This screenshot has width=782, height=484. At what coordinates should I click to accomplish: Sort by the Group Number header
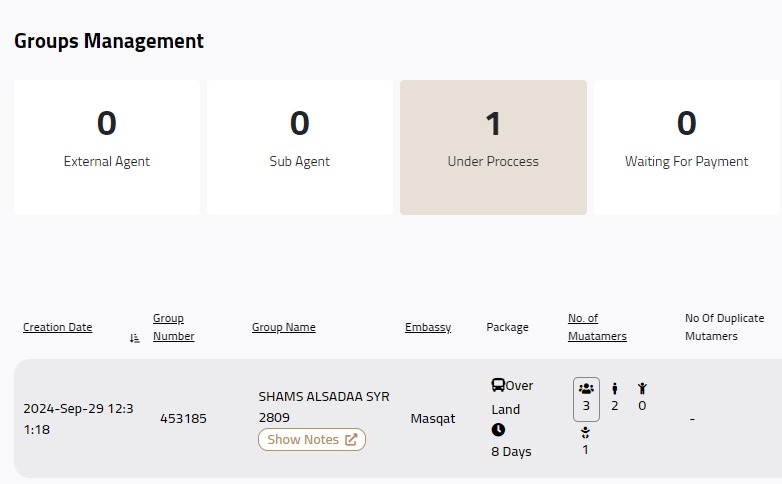(x=174, y=327)
